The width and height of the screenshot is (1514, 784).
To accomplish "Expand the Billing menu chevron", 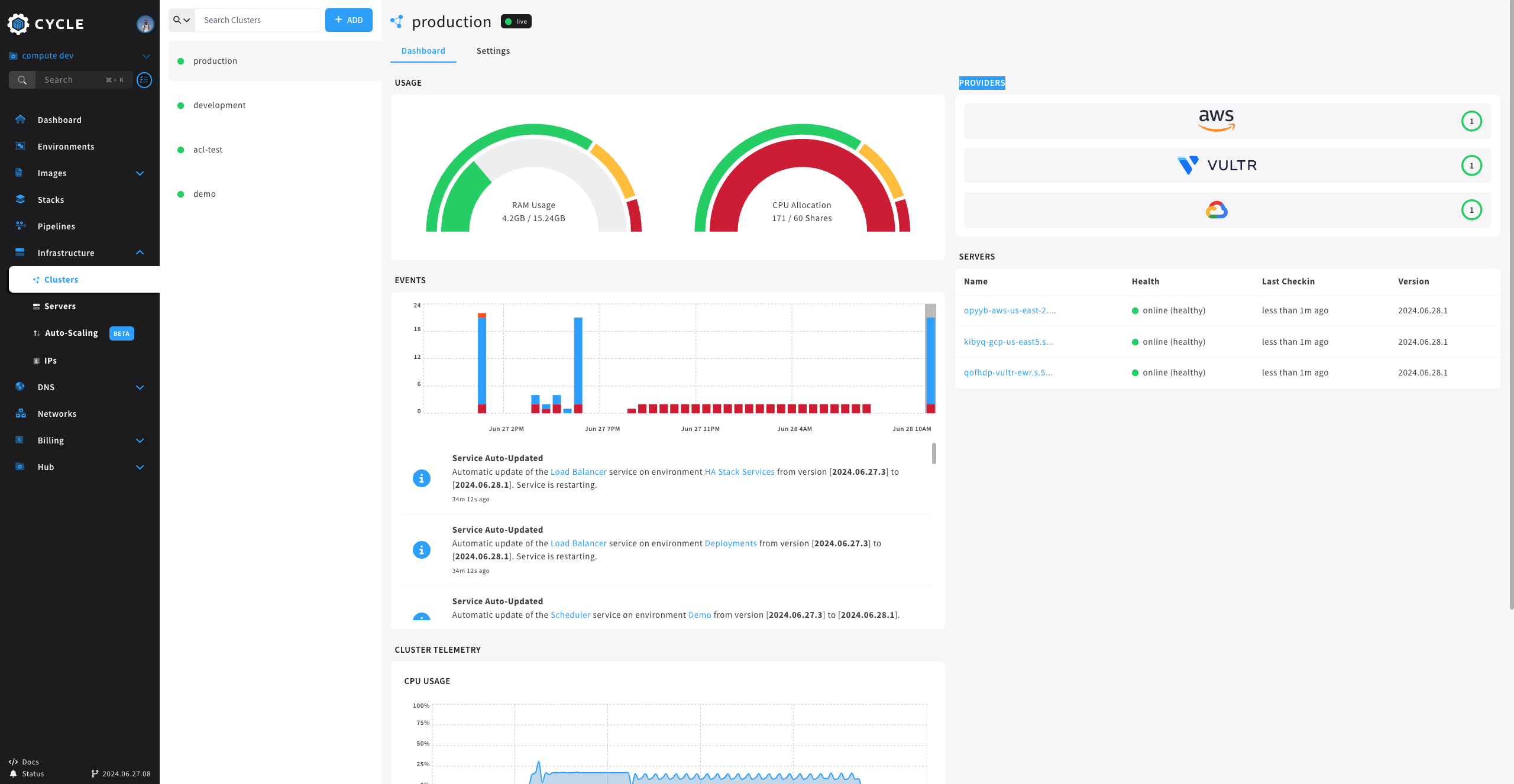I will click(140, 440).
